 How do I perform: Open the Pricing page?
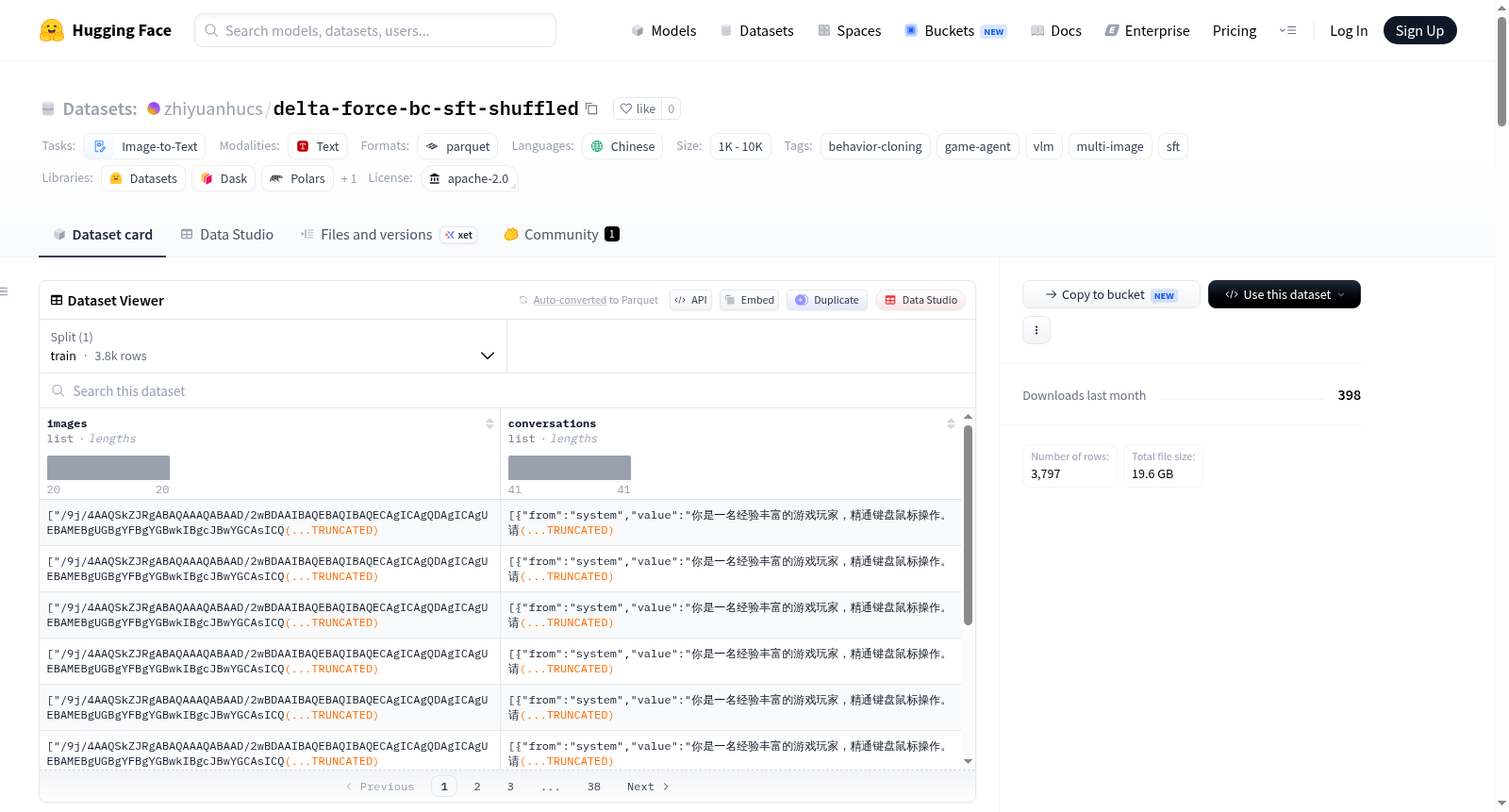[1235, 31]
